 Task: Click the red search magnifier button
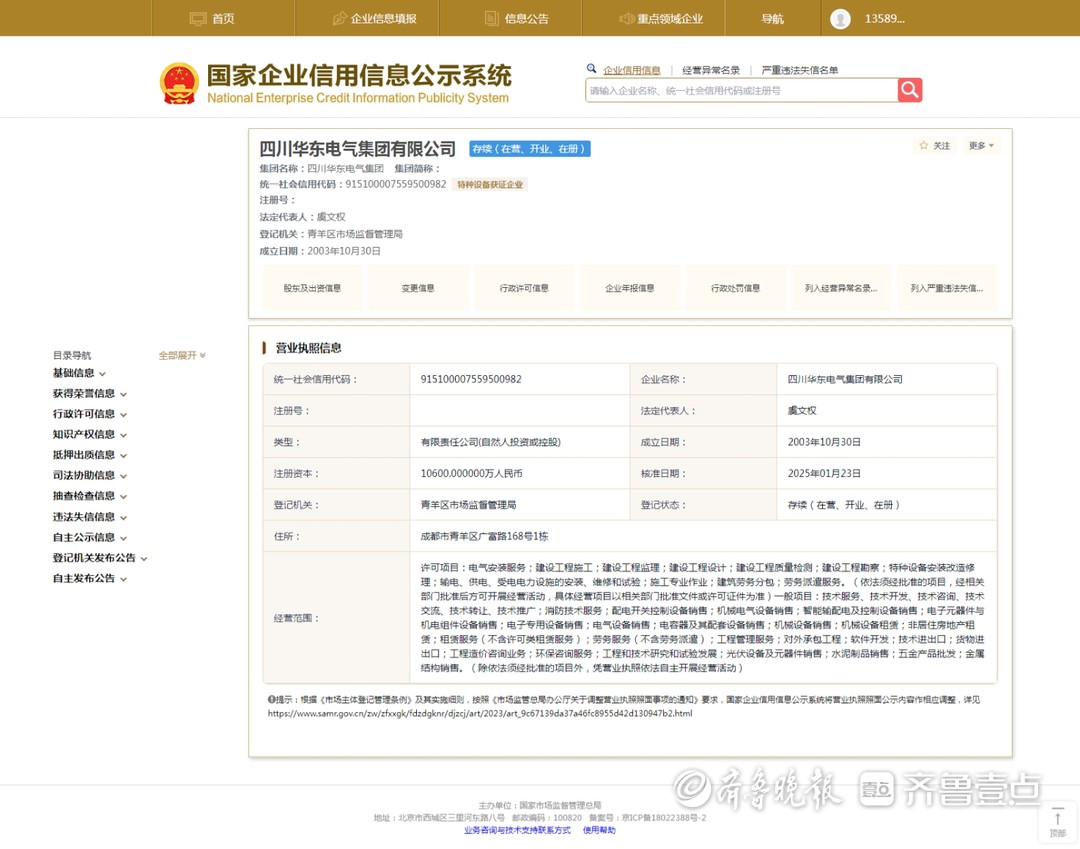909,90
